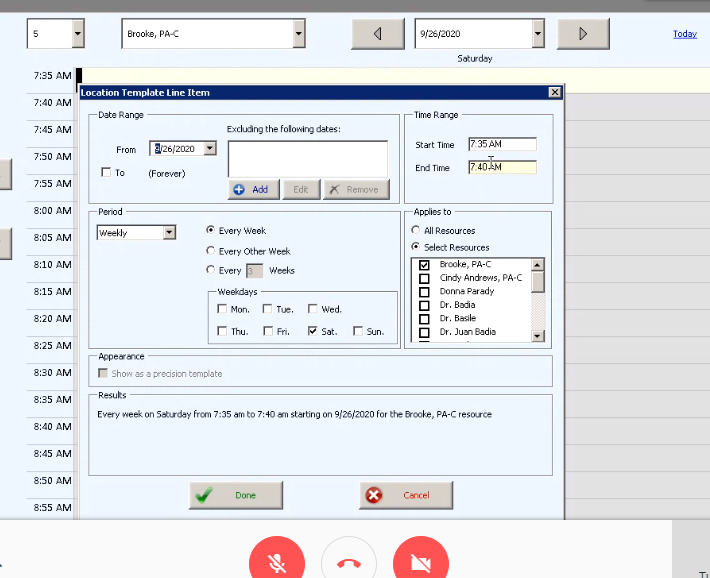The width and height of the screenshot is (710, 578).
Task: Select Every Other Week option
Action: [210, 251]
